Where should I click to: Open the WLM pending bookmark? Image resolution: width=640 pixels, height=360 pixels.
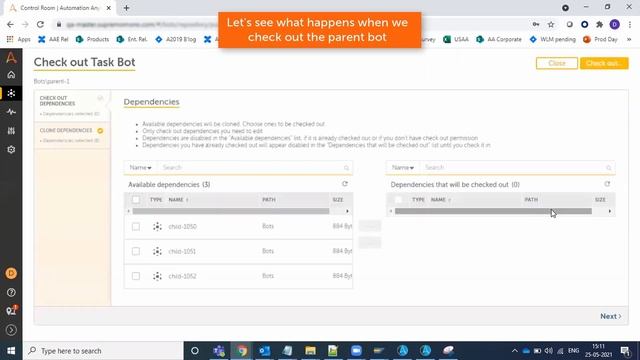point(553,40)
